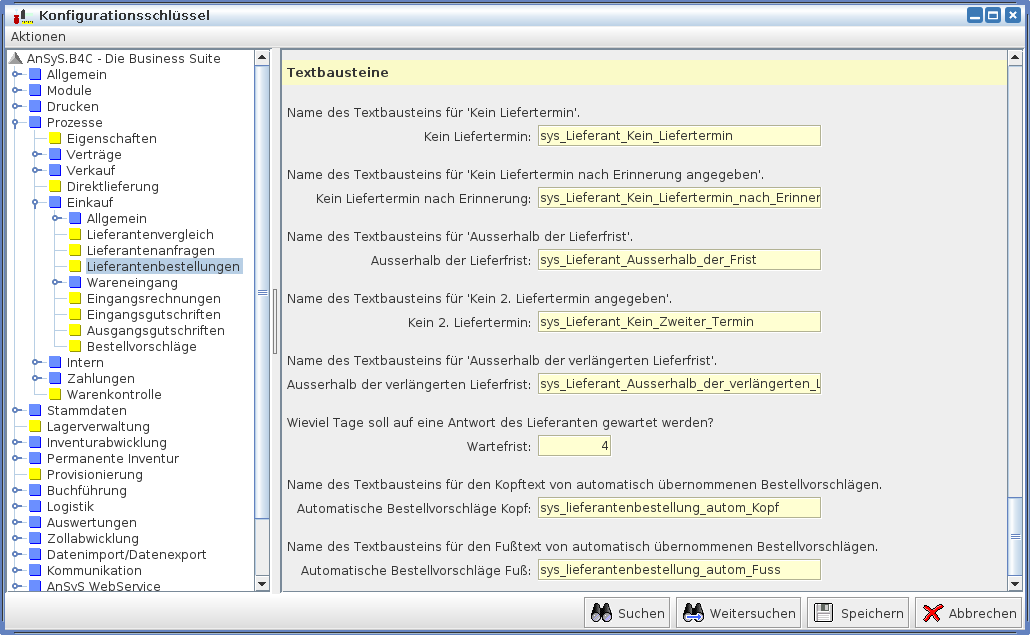Click the tree panel scrollbar up arrow
1030x635 pixels.
262,58
